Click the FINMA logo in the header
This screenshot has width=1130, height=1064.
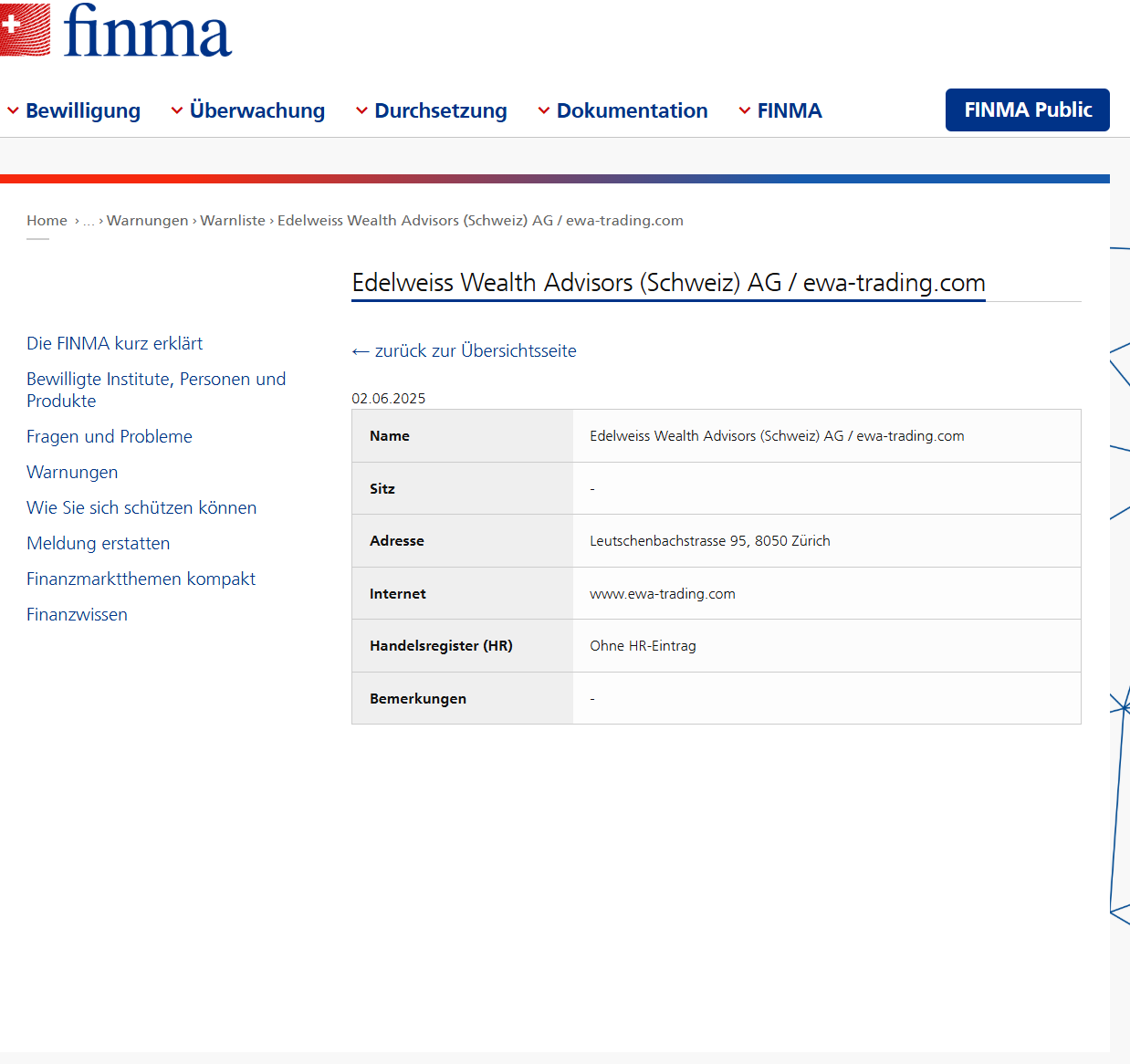[x=116, y=29]
